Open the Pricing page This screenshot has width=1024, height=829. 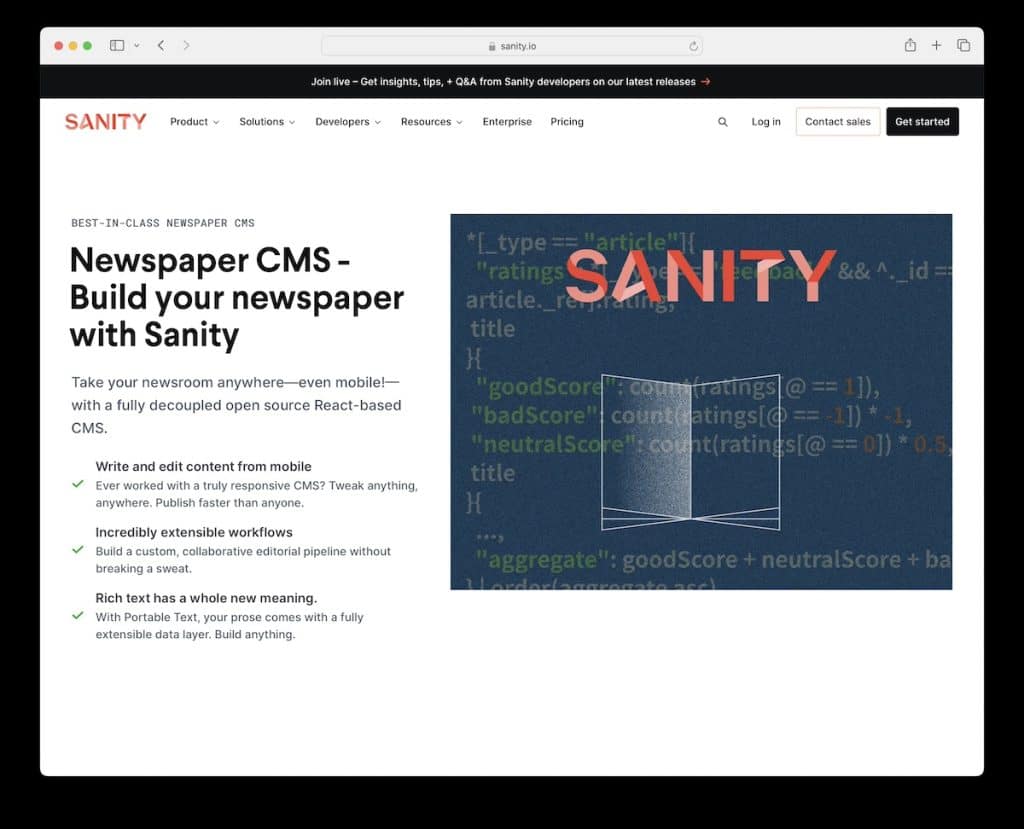567,122
